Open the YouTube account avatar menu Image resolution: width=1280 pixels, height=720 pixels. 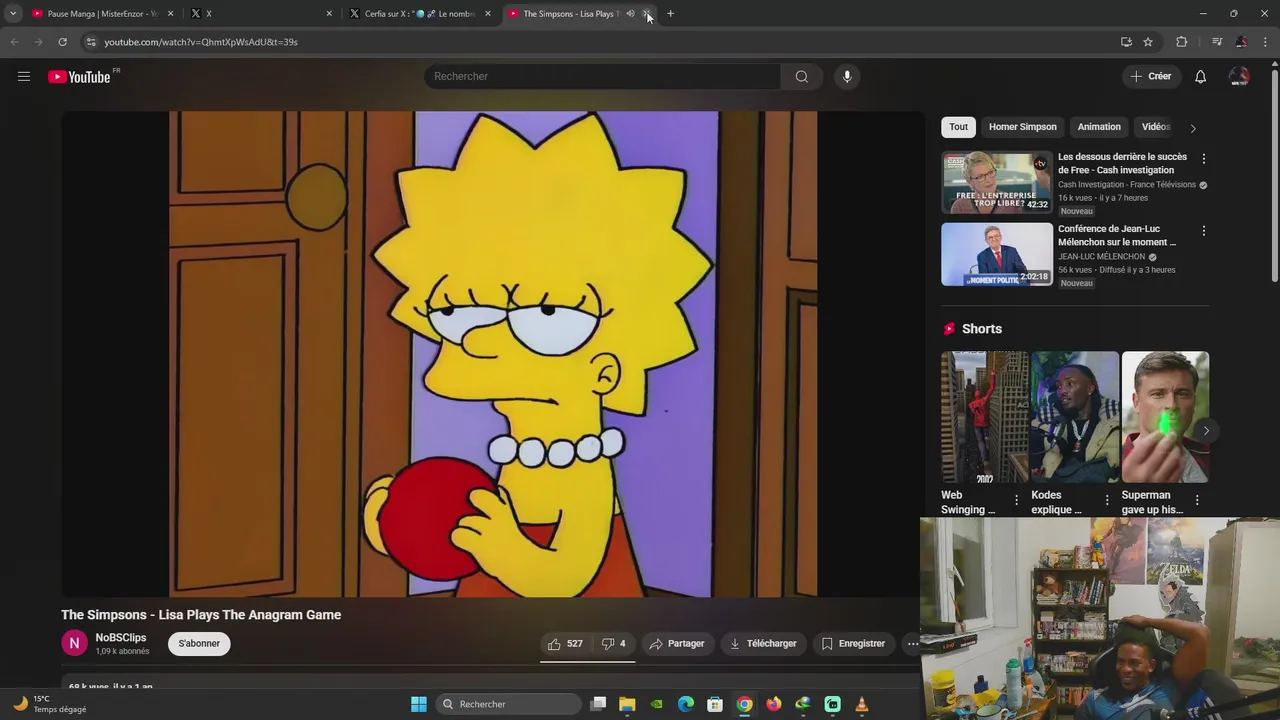coord(1239,76)
